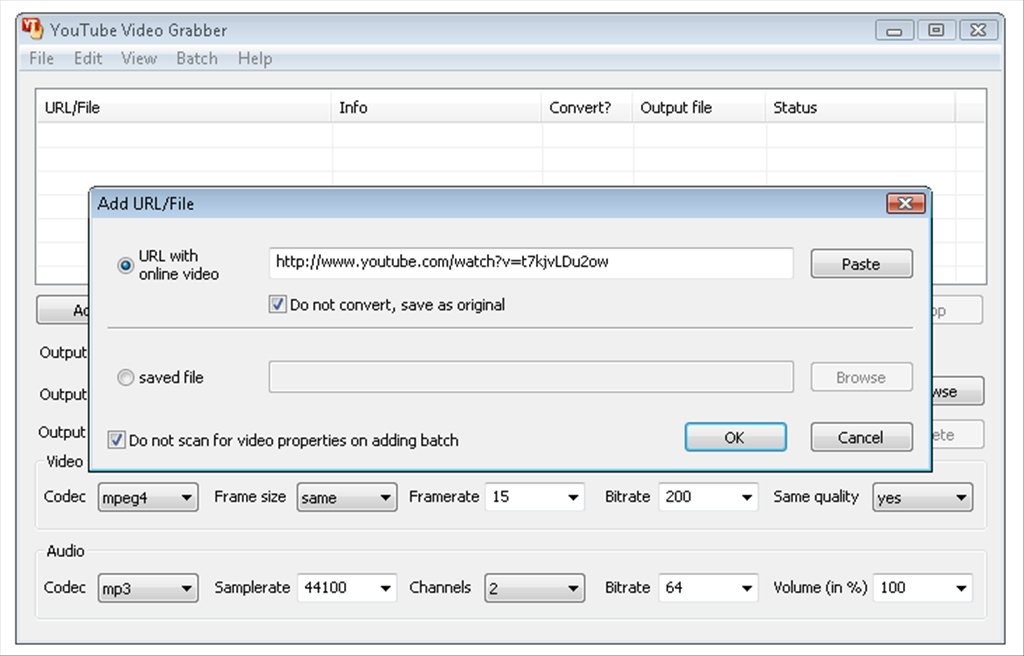The image size is (1024, 656).
Task: Expand the Same quality dropdown
Action: pos(922,497)
